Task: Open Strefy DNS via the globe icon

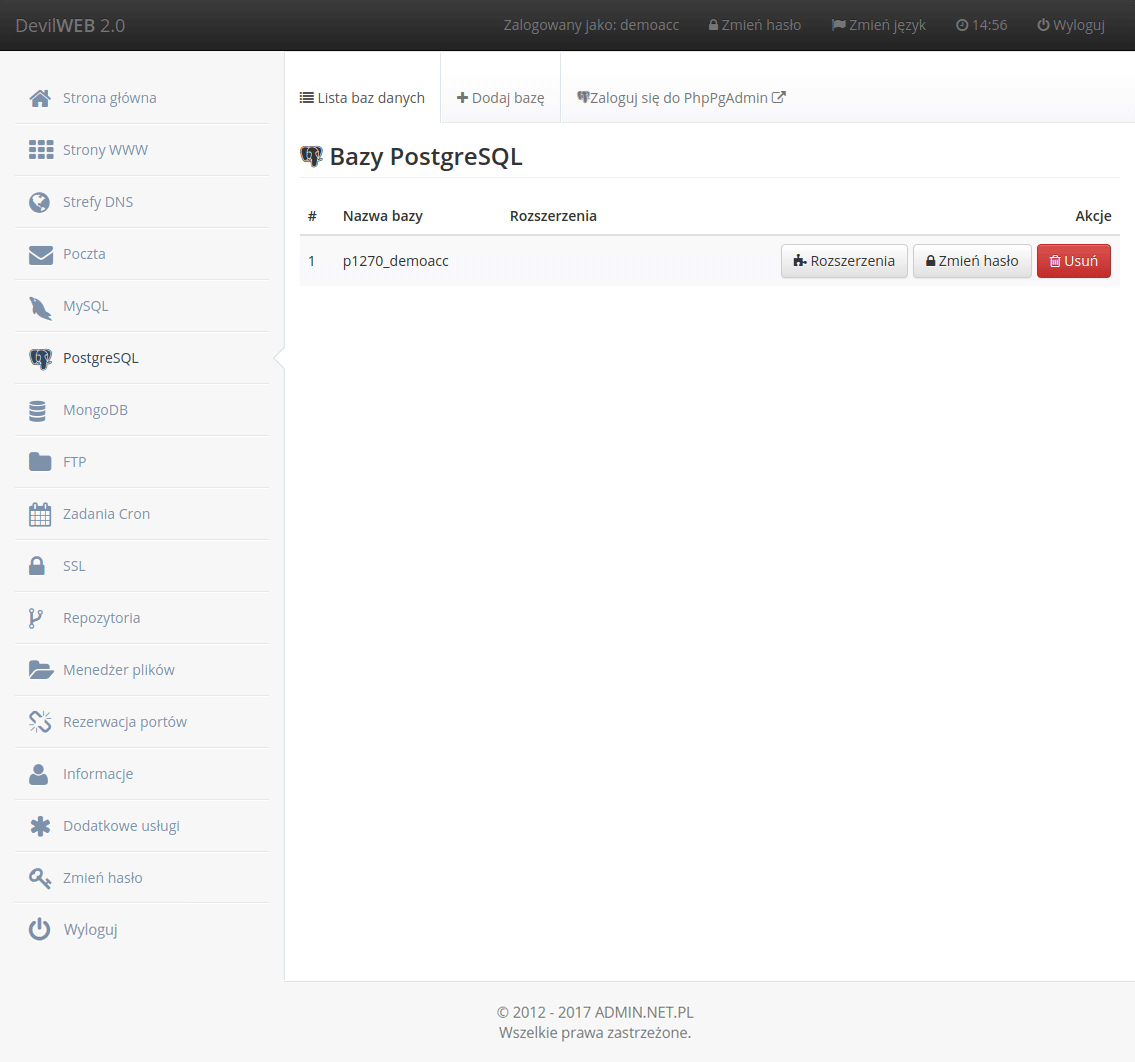Action: (40, 201)
